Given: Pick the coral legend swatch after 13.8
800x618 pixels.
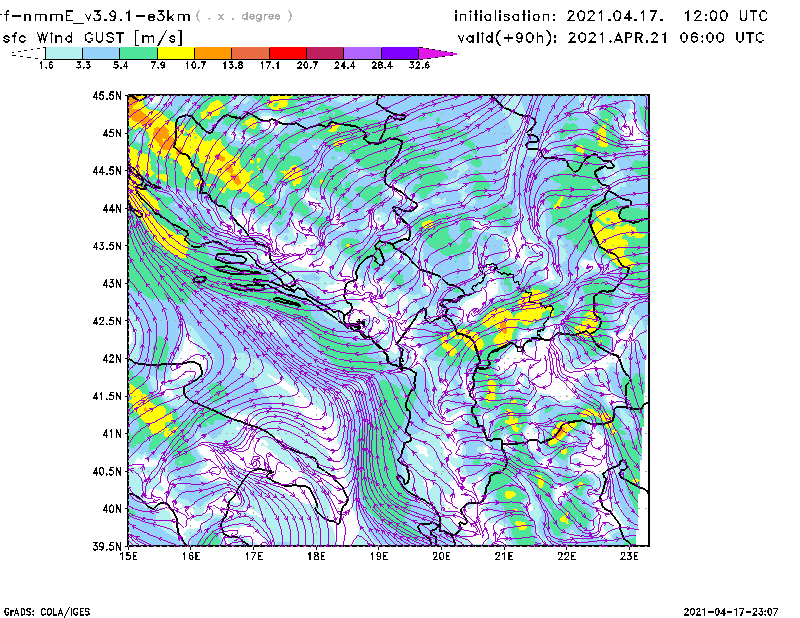Looking at the screenshot, I should 251,53.
